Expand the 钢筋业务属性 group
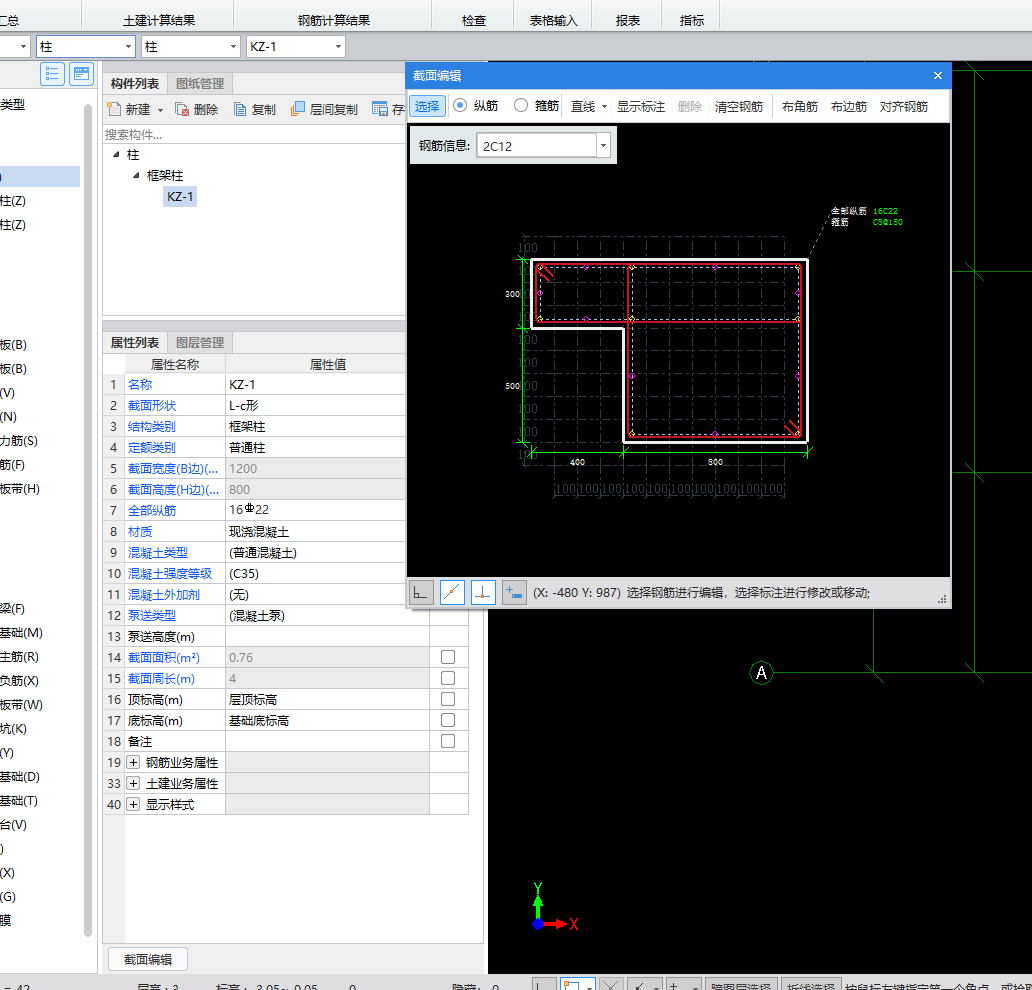Image resolution: width=1032 pixels, height=990 pixels. 134,762
